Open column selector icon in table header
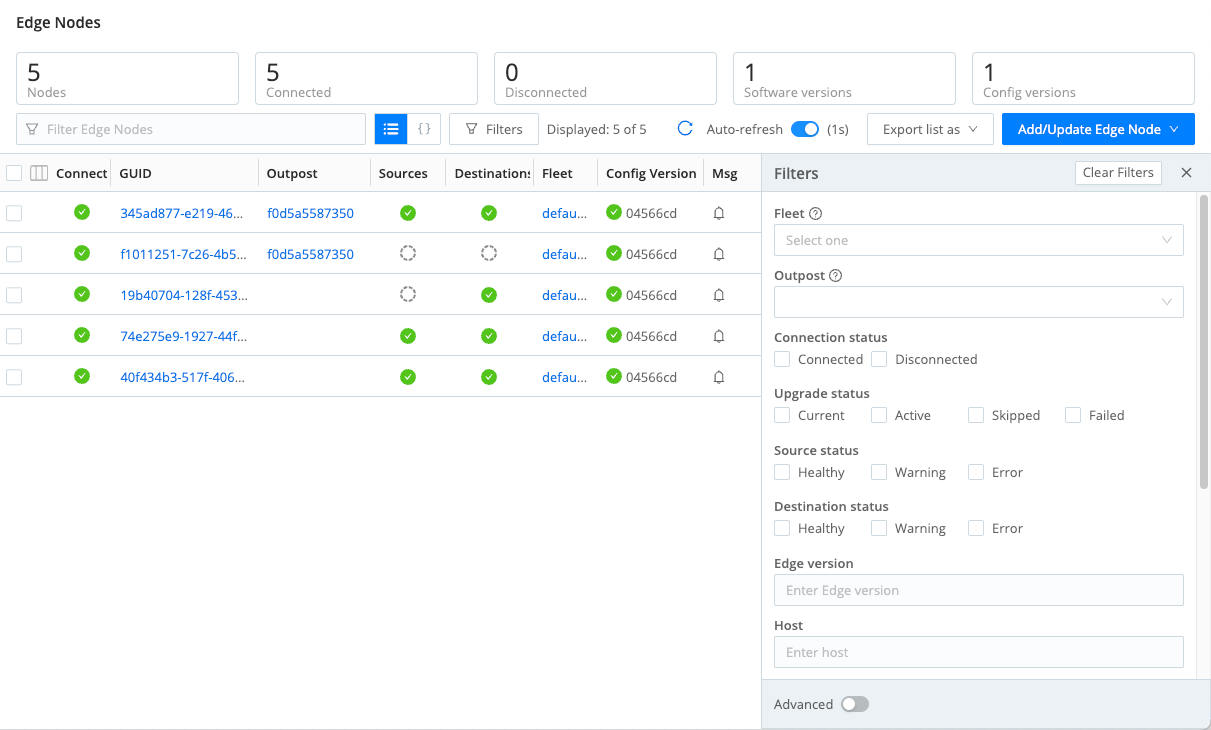Viewport: 1211px width, 730px height. (39, 173)
